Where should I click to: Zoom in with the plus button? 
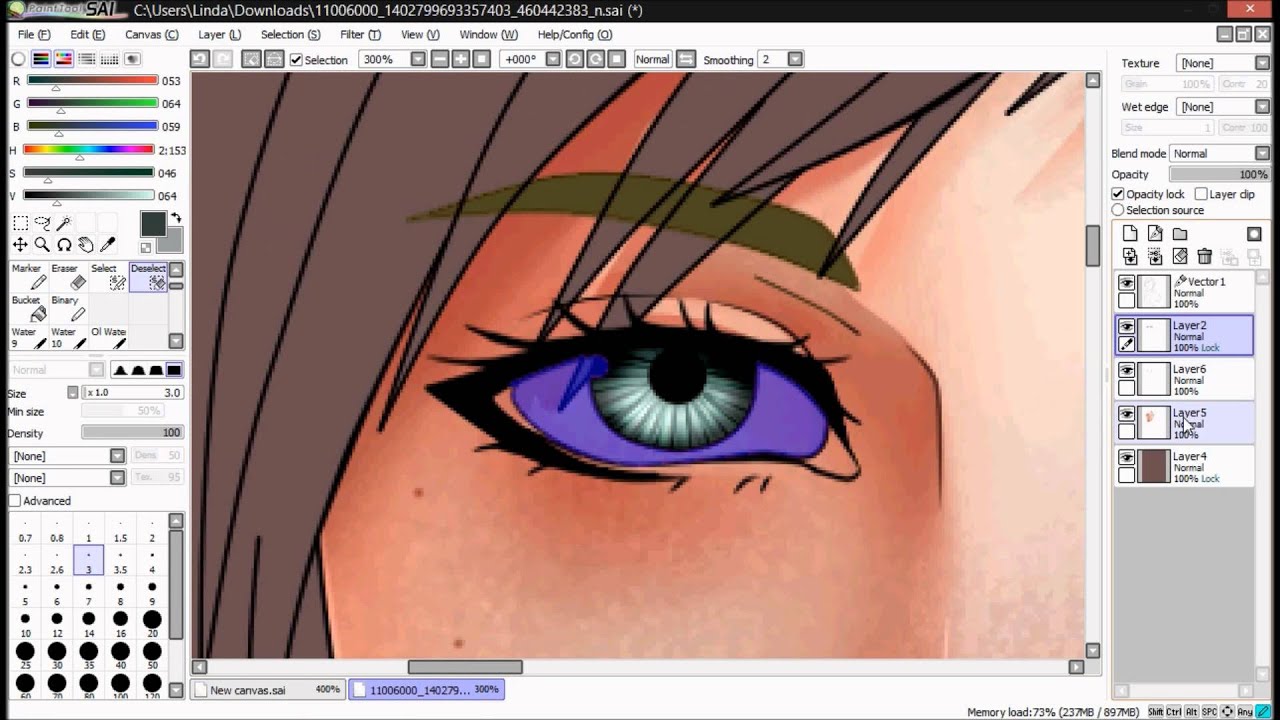[x=461, y=59]
